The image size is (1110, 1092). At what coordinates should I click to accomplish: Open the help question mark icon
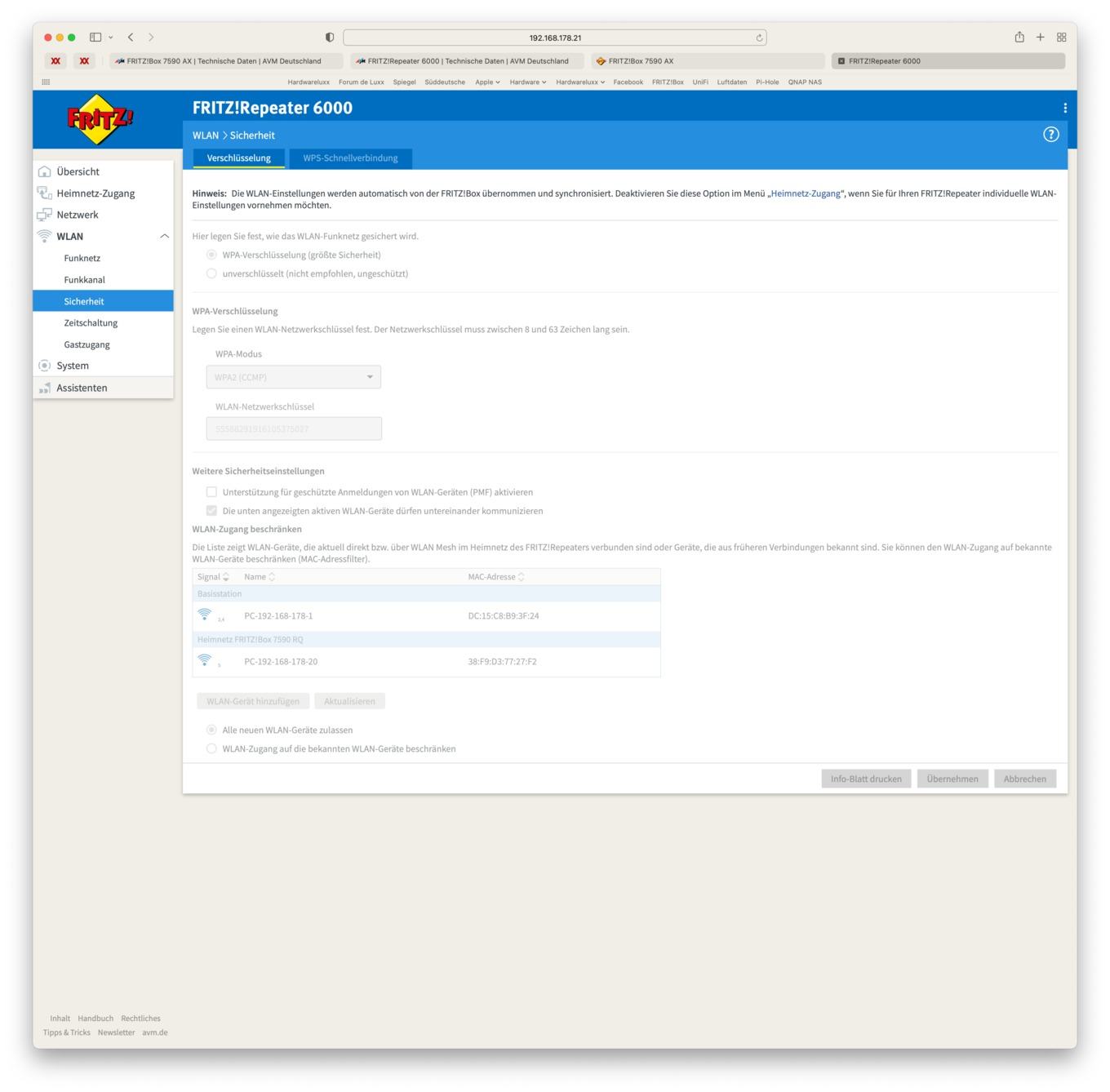point(1051,135)
